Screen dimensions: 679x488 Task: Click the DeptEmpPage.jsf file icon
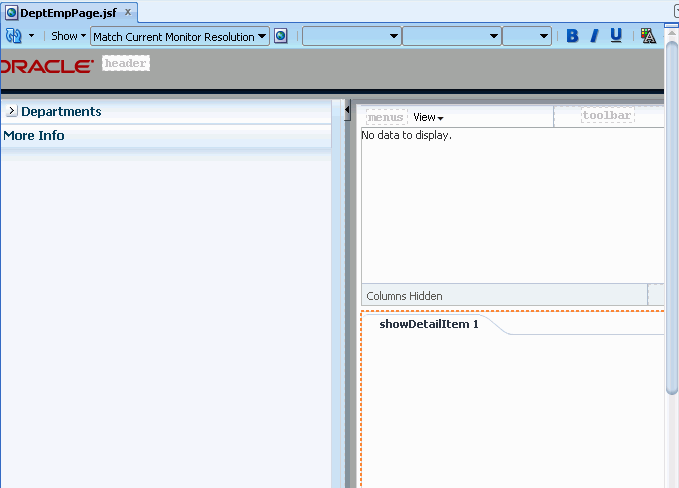[x=12, y=13]
